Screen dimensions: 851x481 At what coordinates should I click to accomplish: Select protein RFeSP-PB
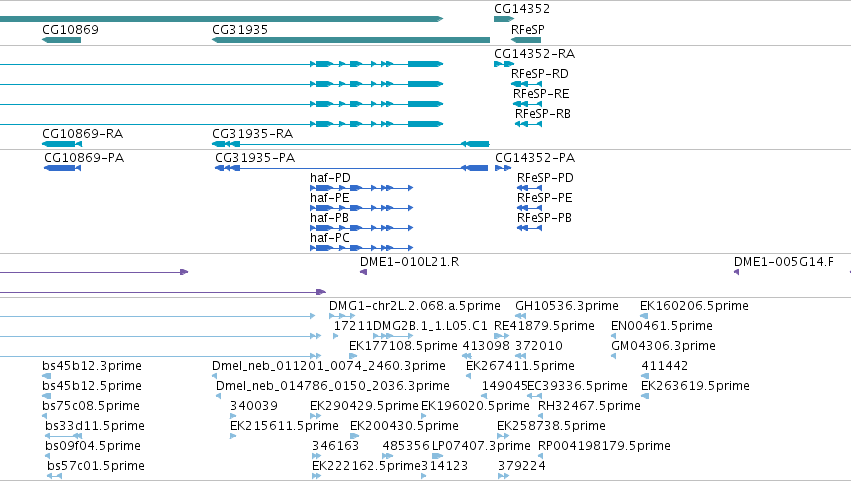[544, 218]
